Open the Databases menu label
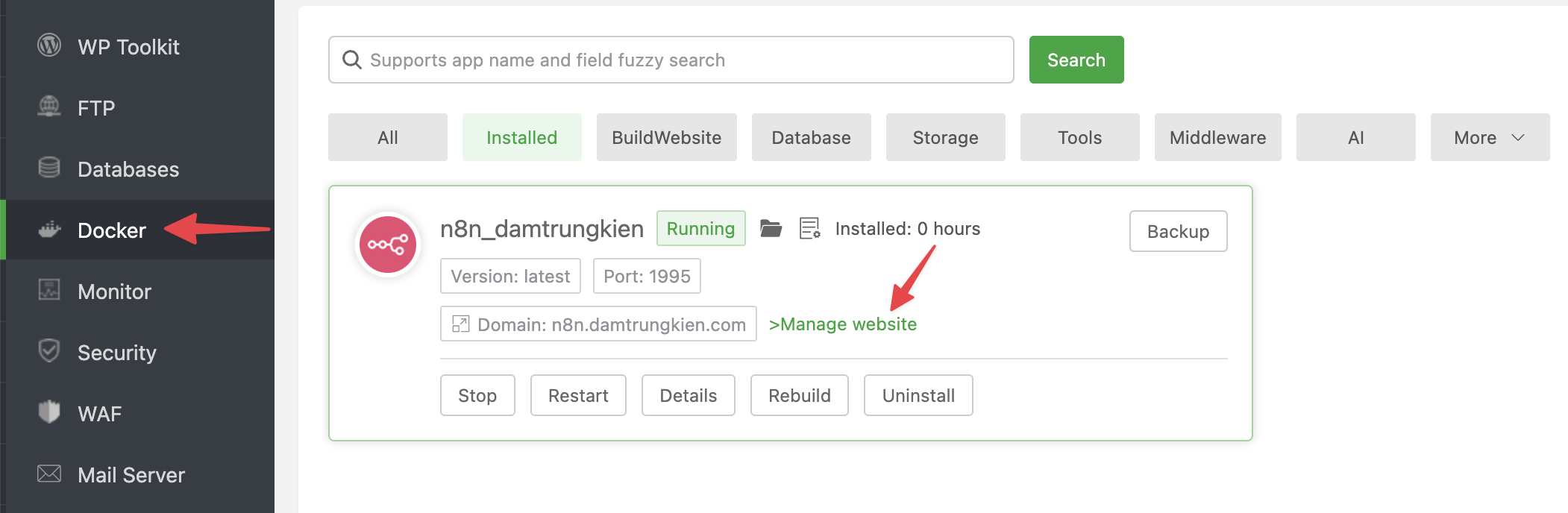Viewport: 1568px width, 513px height. coord(128,169)
